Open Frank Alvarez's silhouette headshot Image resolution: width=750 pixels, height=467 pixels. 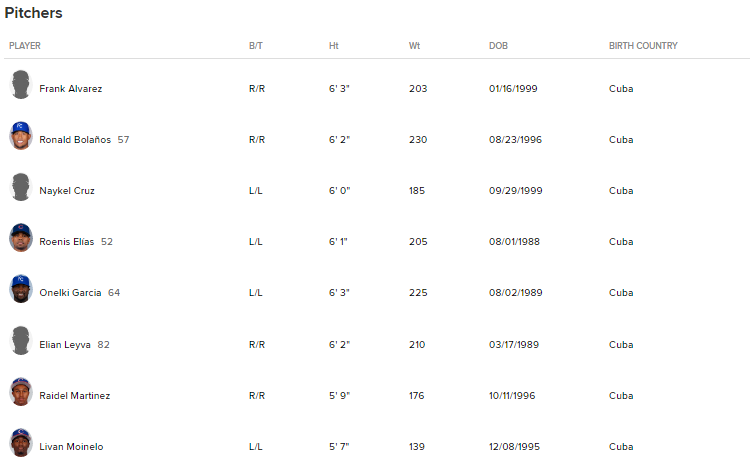[21, 85]
